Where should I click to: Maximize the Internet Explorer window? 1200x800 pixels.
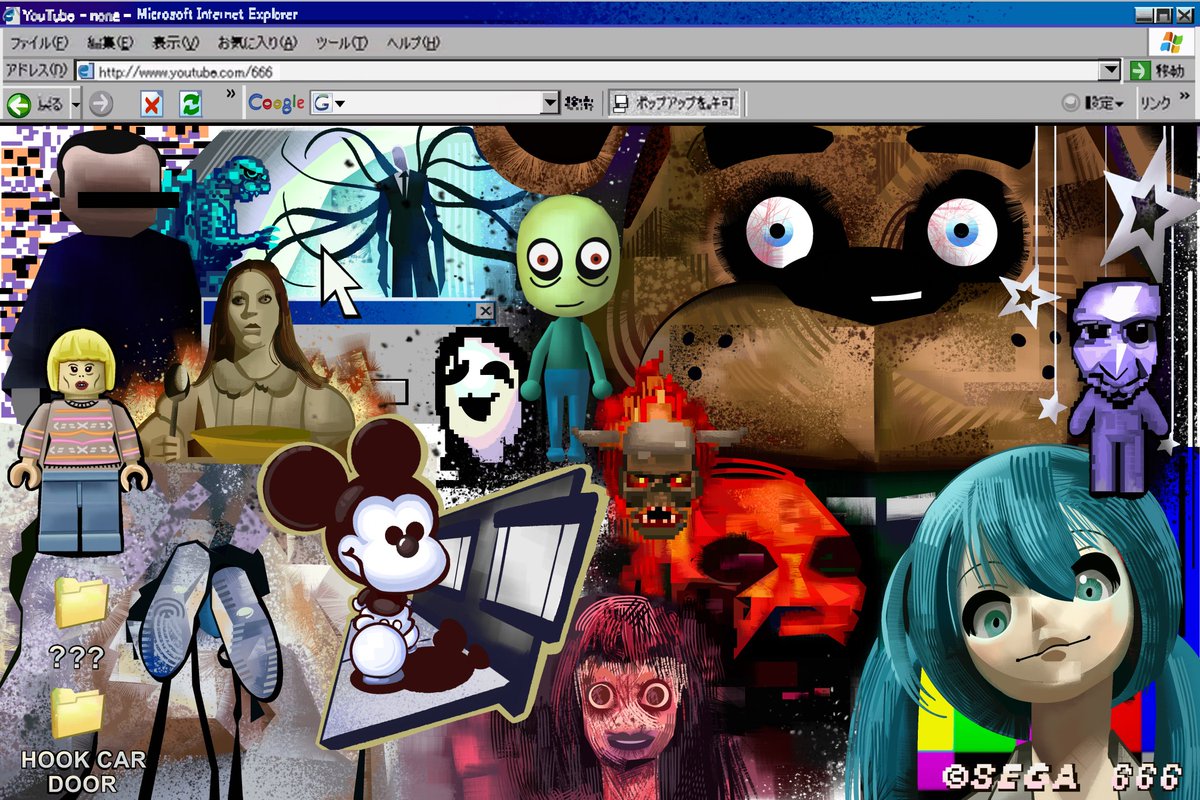(x=1163, y=15)
